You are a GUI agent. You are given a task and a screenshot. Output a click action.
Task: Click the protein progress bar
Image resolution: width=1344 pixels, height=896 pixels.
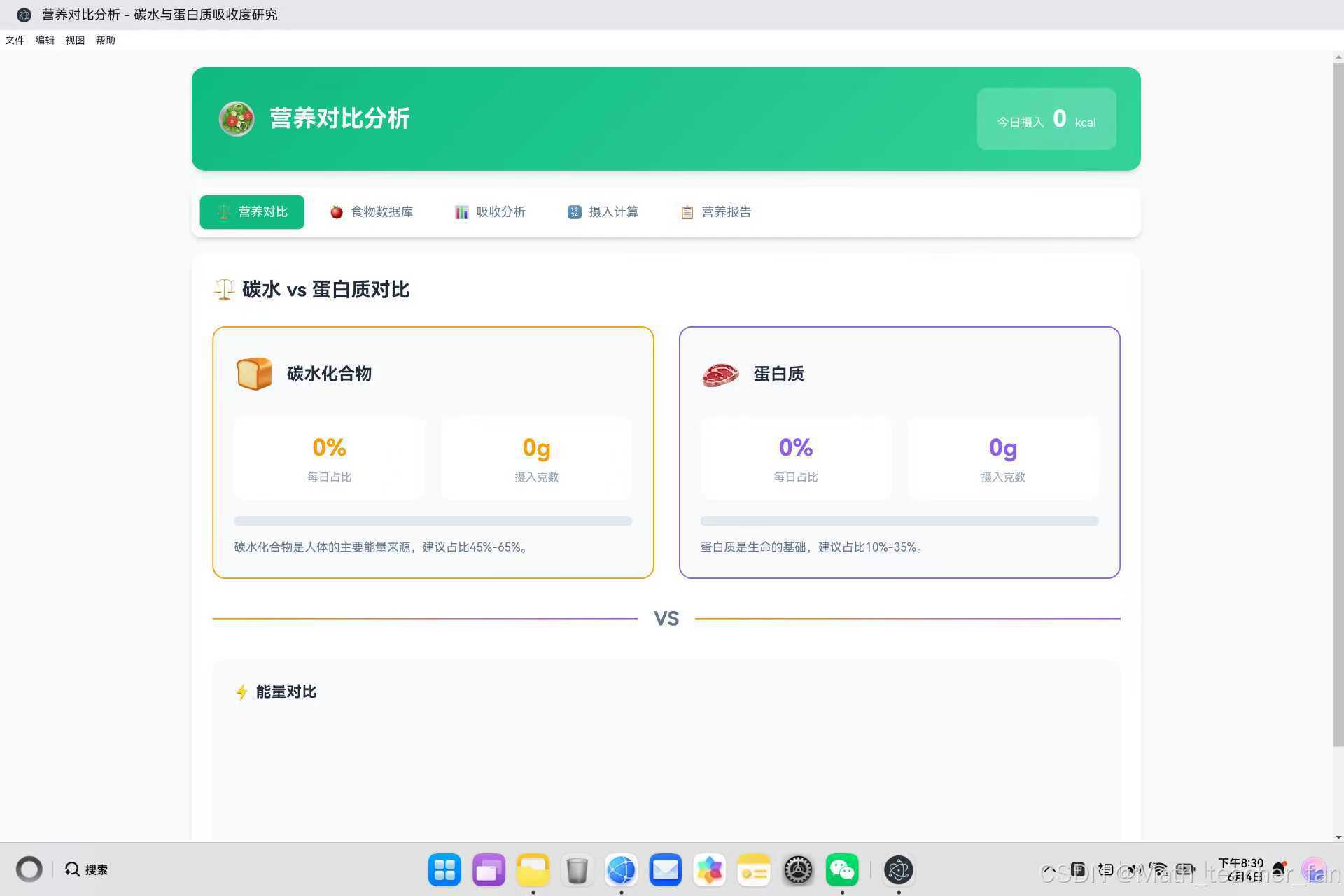(899, 521)
